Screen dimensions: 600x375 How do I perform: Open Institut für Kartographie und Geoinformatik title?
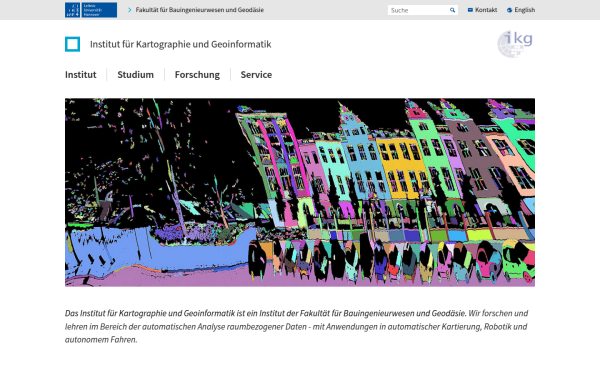[x=180, y=44]
